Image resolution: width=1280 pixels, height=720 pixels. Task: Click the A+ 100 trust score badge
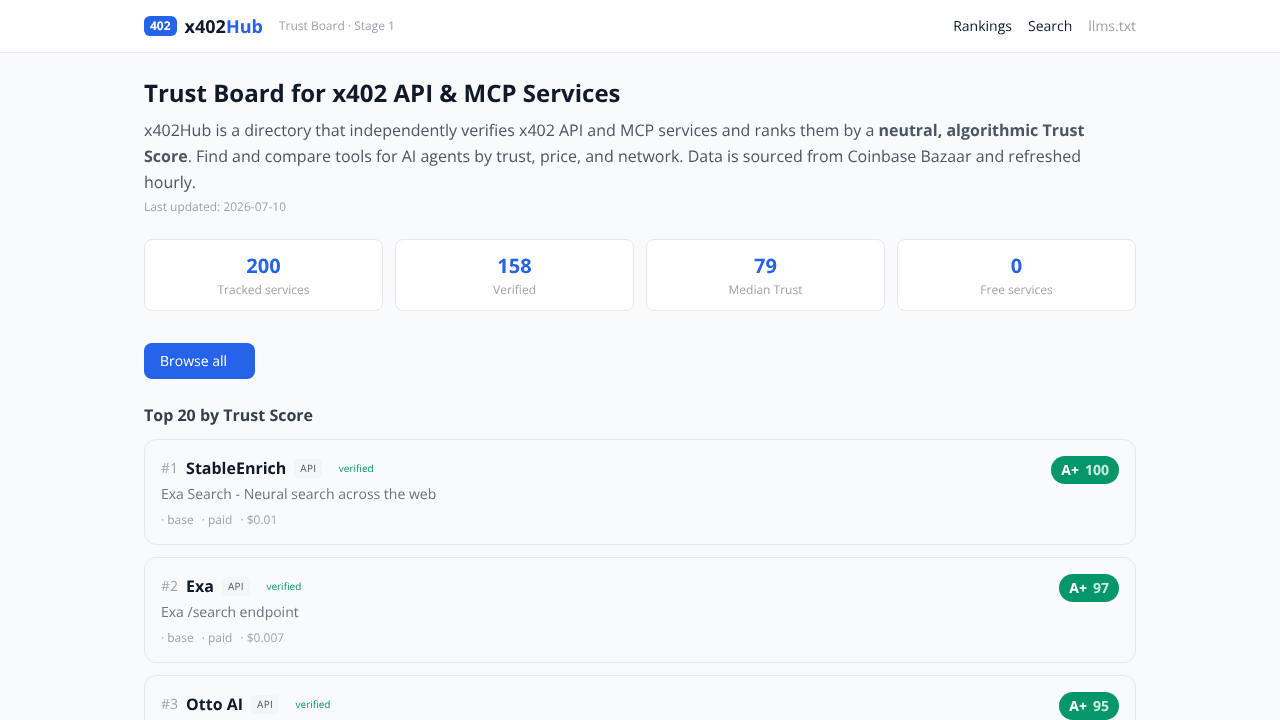pyautogui.click(x=1085, y=470)
